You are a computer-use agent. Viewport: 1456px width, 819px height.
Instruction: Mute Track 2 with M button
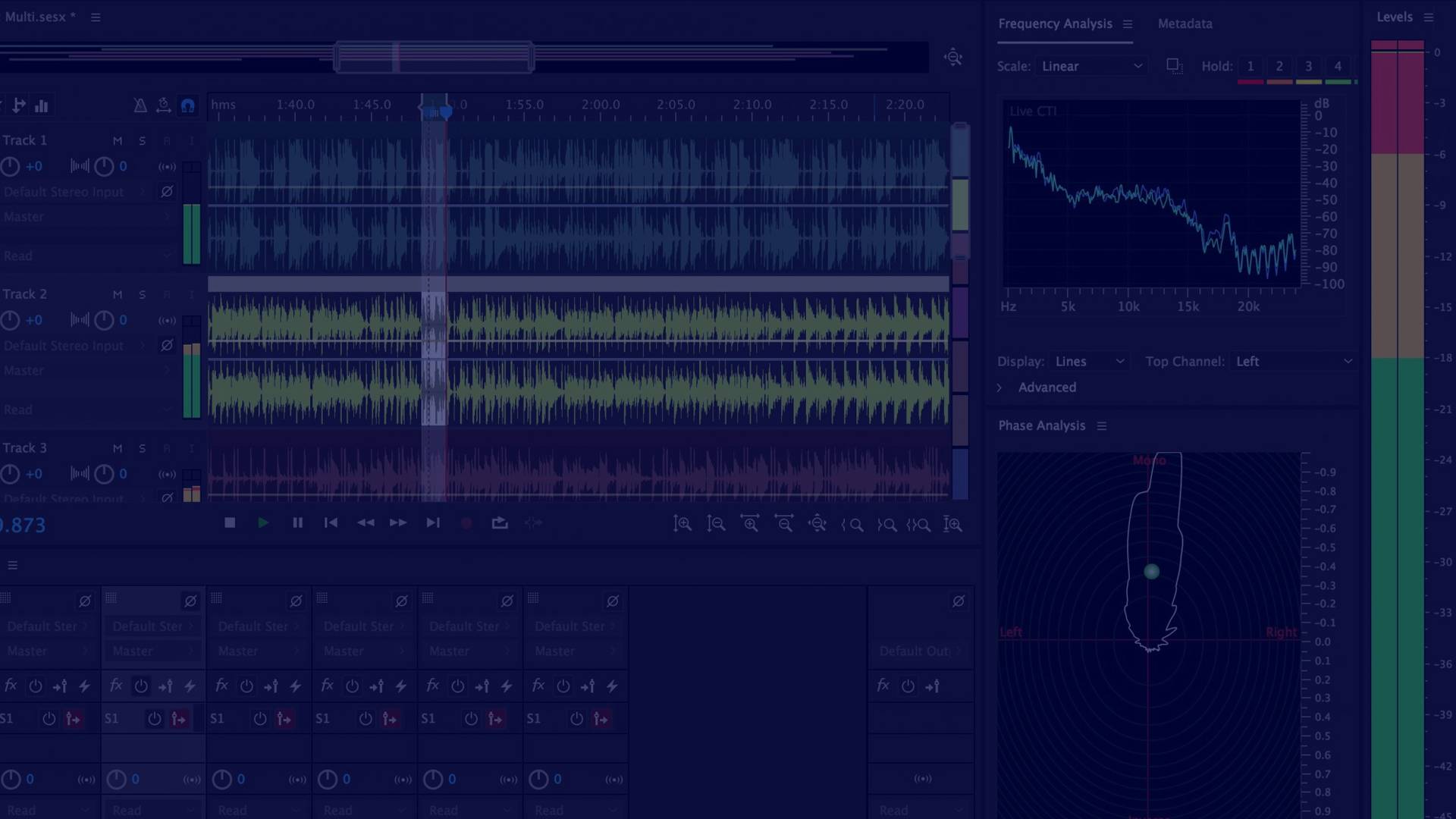tap(118, 294)
